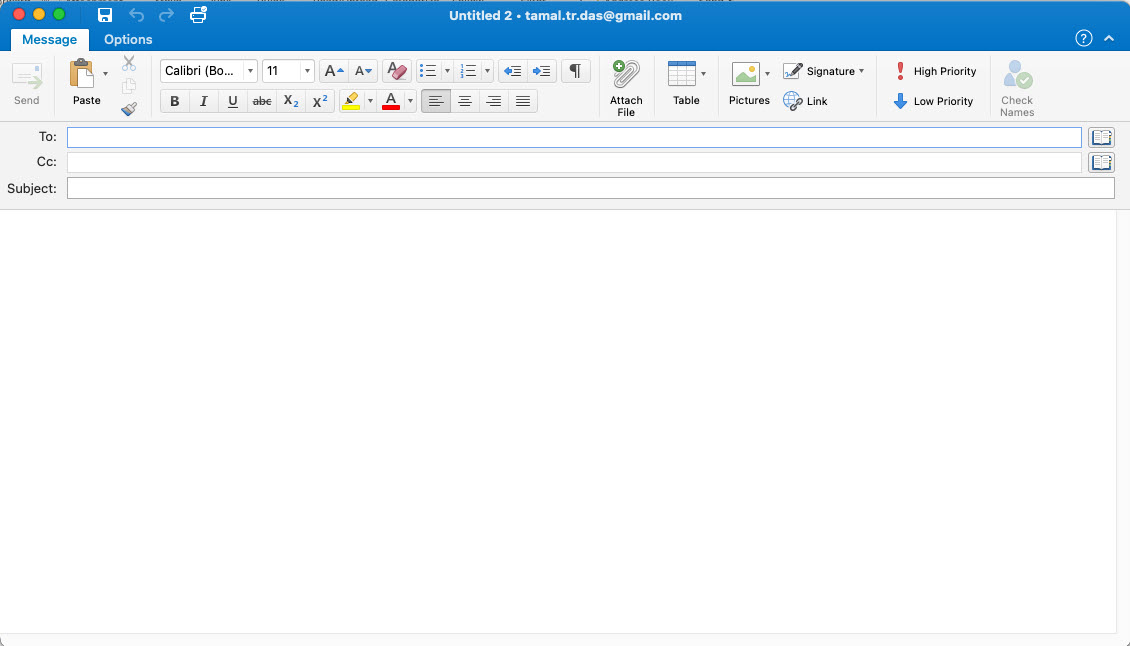Viewport: 1130px width, 646px height.
Task: Open the Calibri font name dropdown
Action: pos(250,71)
